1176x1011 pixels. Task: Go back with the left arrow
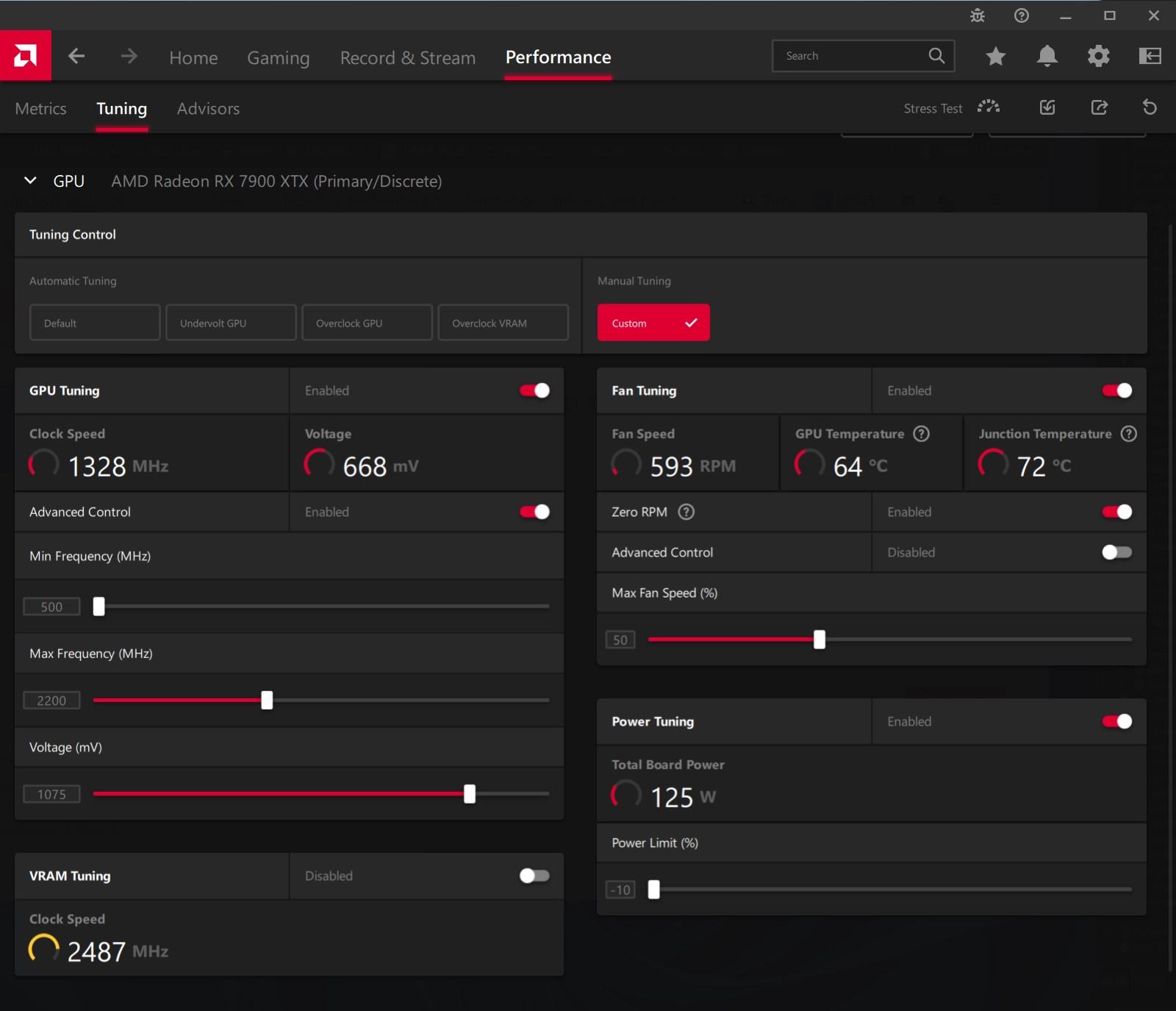click(76, 56)
